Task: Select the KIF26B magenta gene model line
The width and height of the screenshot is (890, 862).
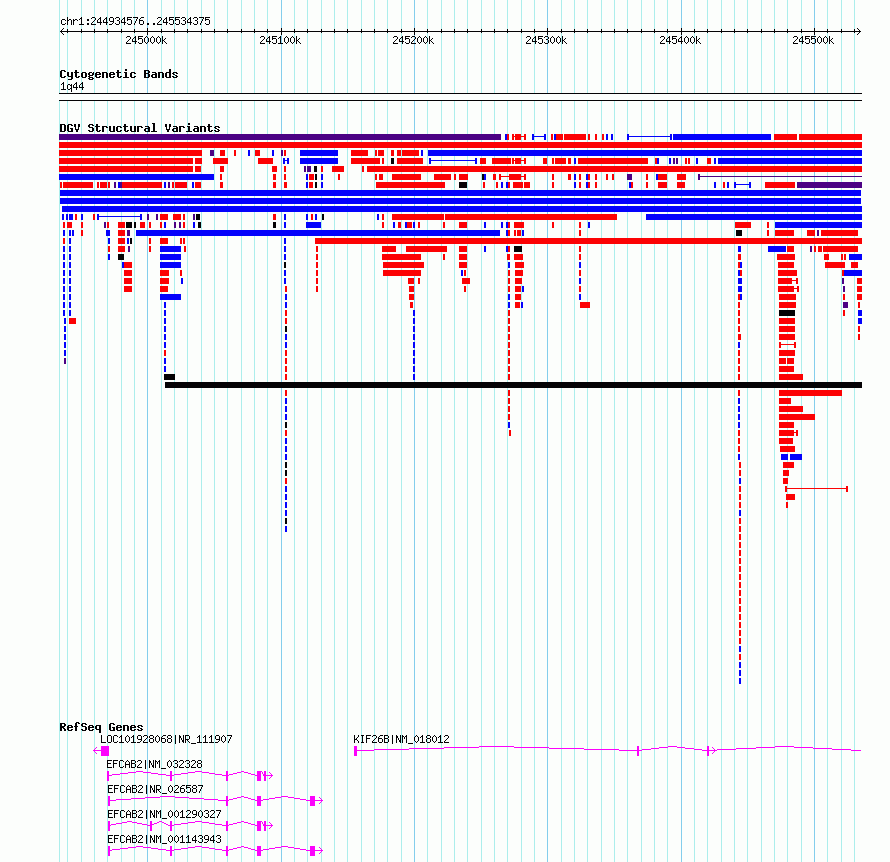Action: [608, 750]
